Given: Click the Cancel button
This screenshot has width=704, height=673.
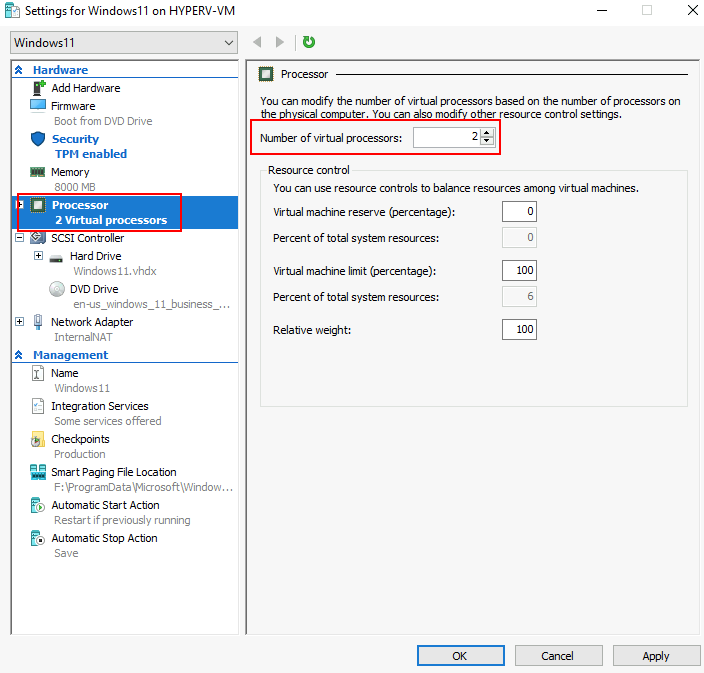Looking at the screenshot, I should (558, 656).
